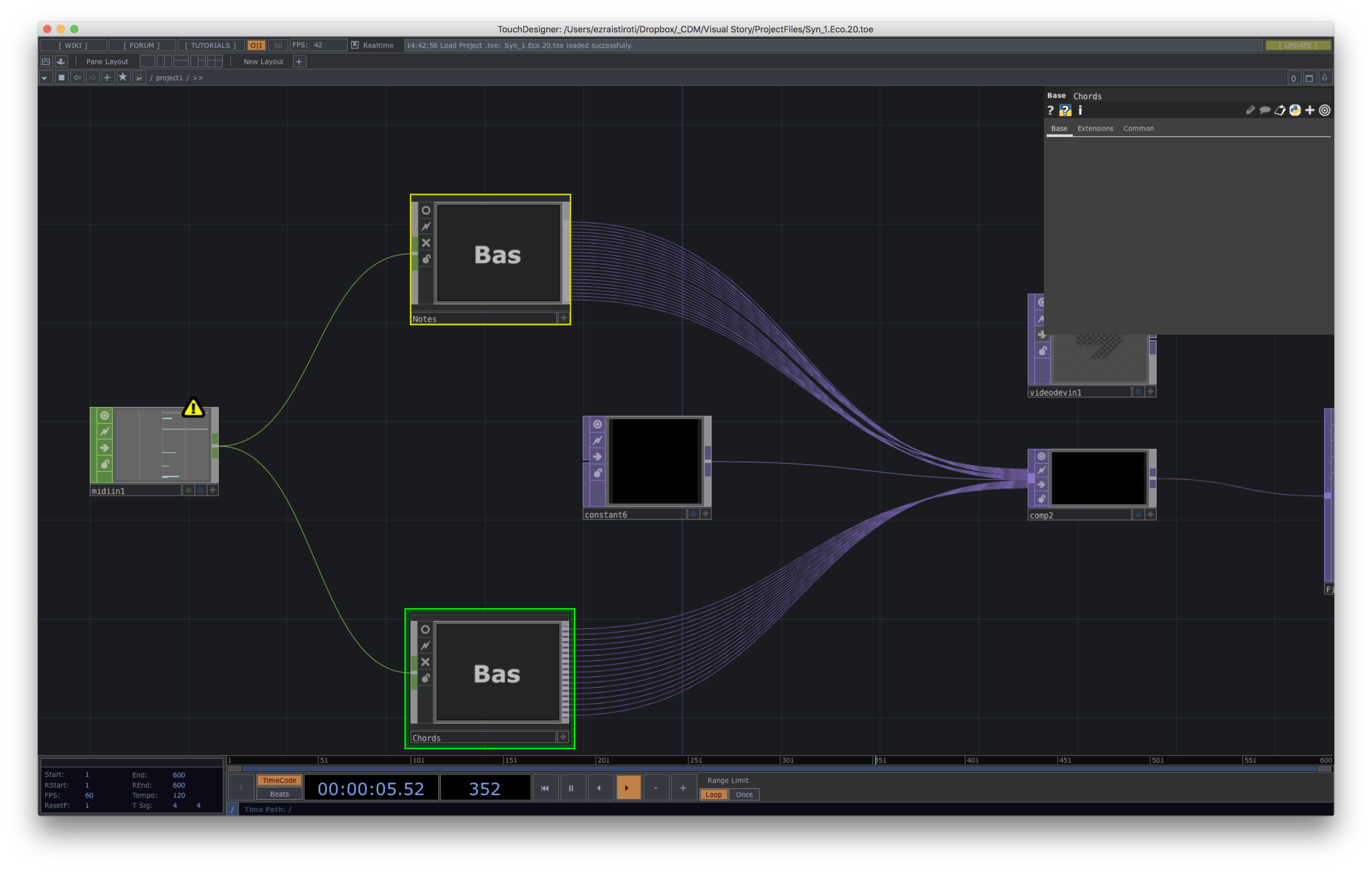Image resolution: width=1372 pixels, height=870 pixels.
Task: Open the WIKI link
Action: (x=73, y=45)
